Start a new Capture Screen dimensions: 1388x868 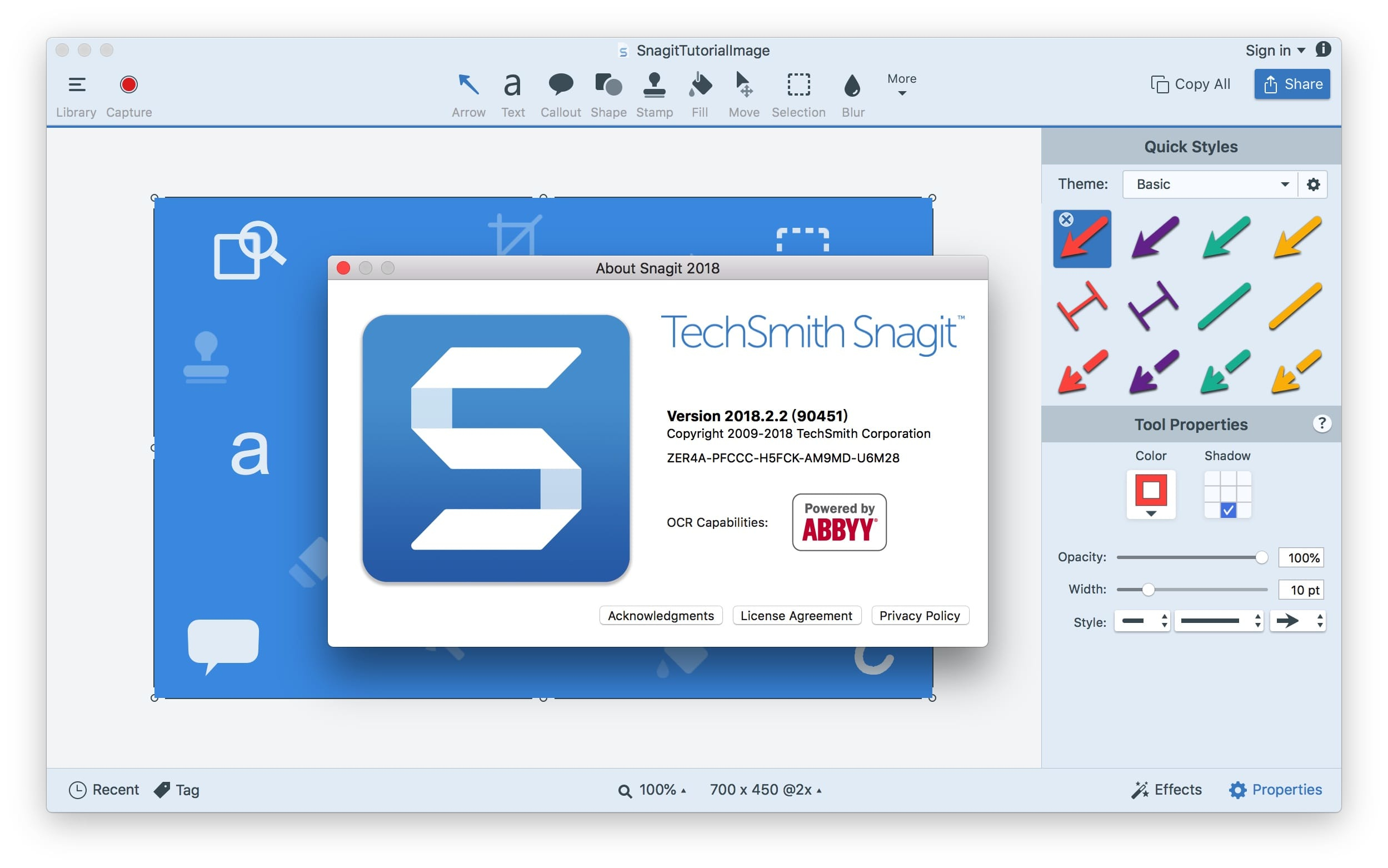pos(128,94)
